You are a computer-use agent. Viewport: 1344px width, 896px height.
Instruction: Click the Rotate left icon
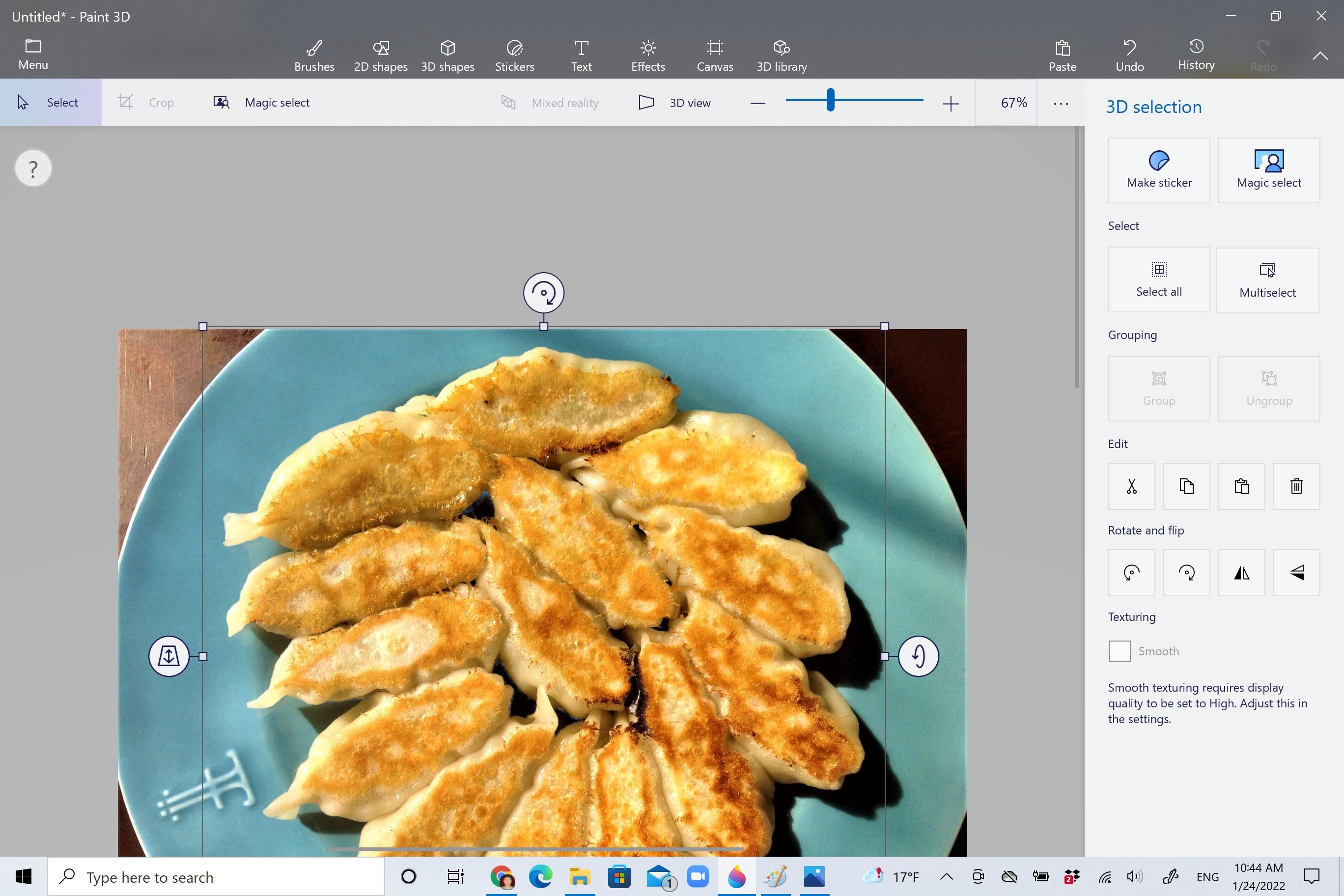click(x=1131, y=573)
